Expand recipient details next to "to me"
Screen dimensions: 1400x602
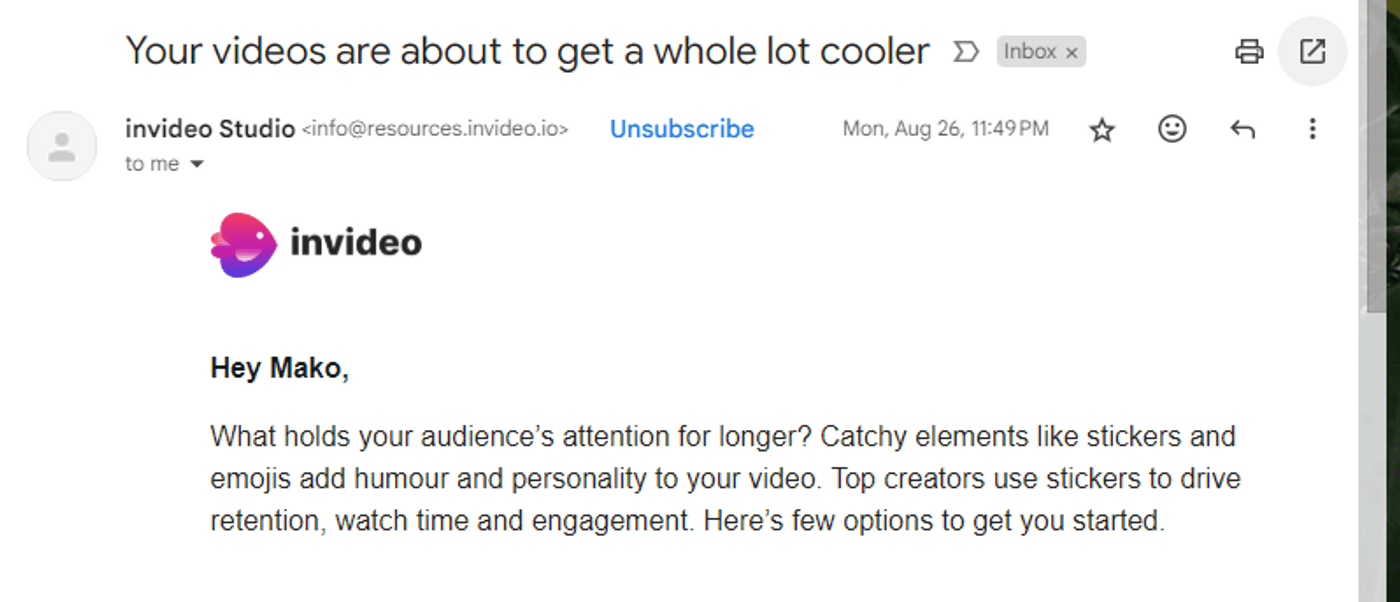(x=197, y=164)
